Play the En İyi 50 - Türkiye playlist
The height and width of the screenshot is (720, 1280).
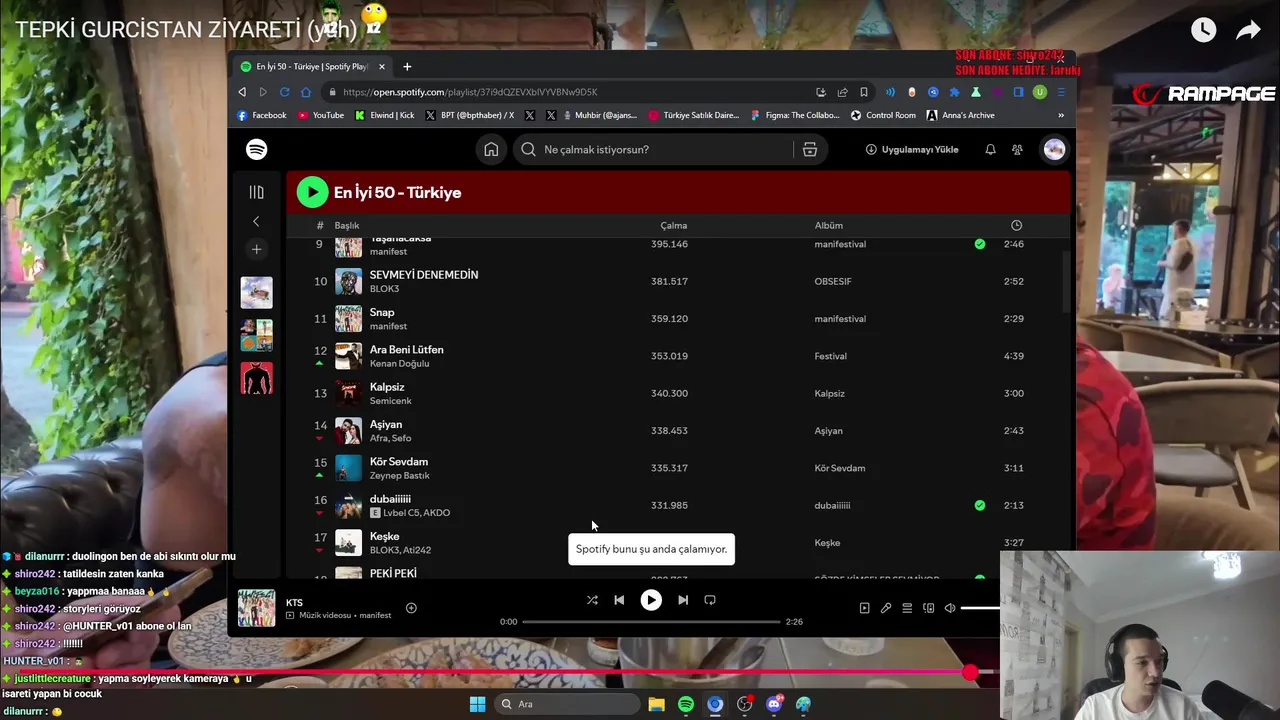coord(312,192)
